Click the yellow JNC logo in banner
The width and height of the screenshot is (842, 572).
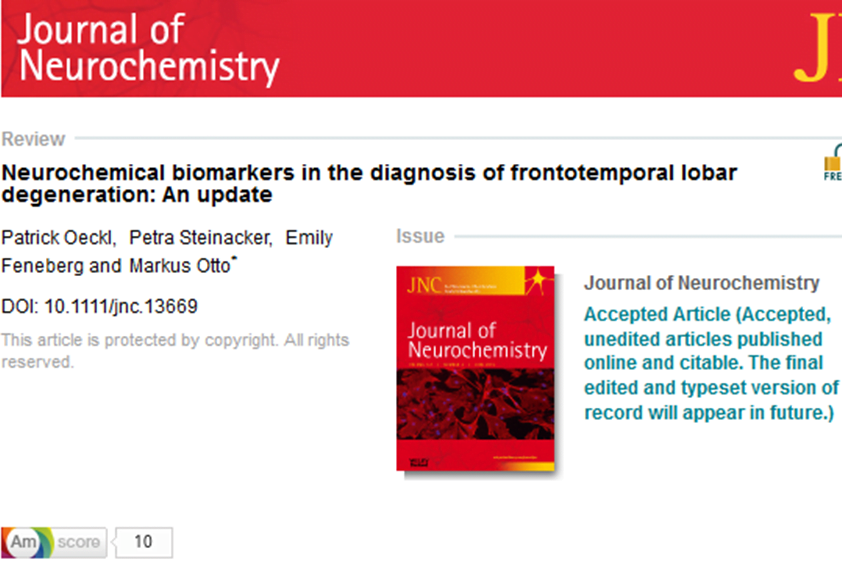tap(818, 56)
